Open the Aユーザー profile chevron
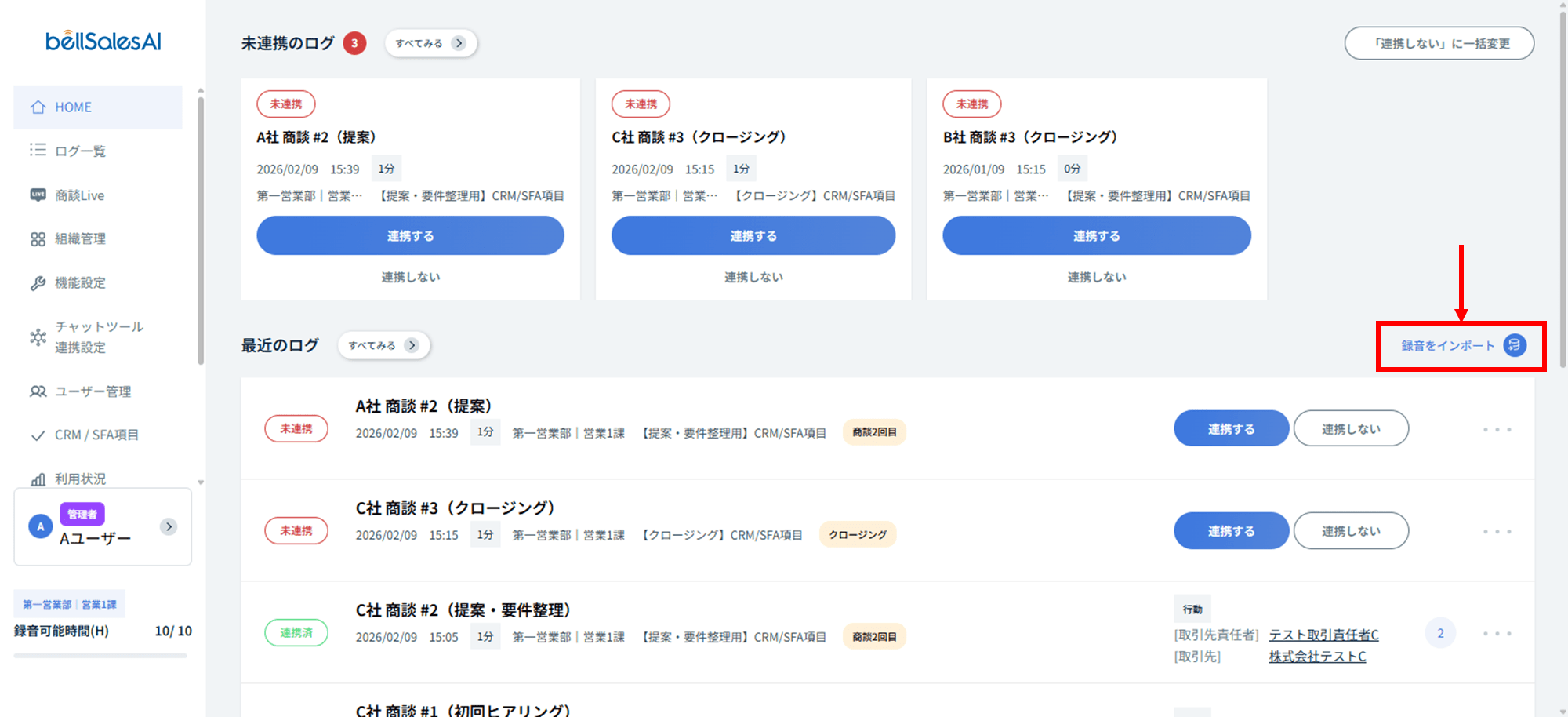 pyautogui.click(x=169, y=526)
